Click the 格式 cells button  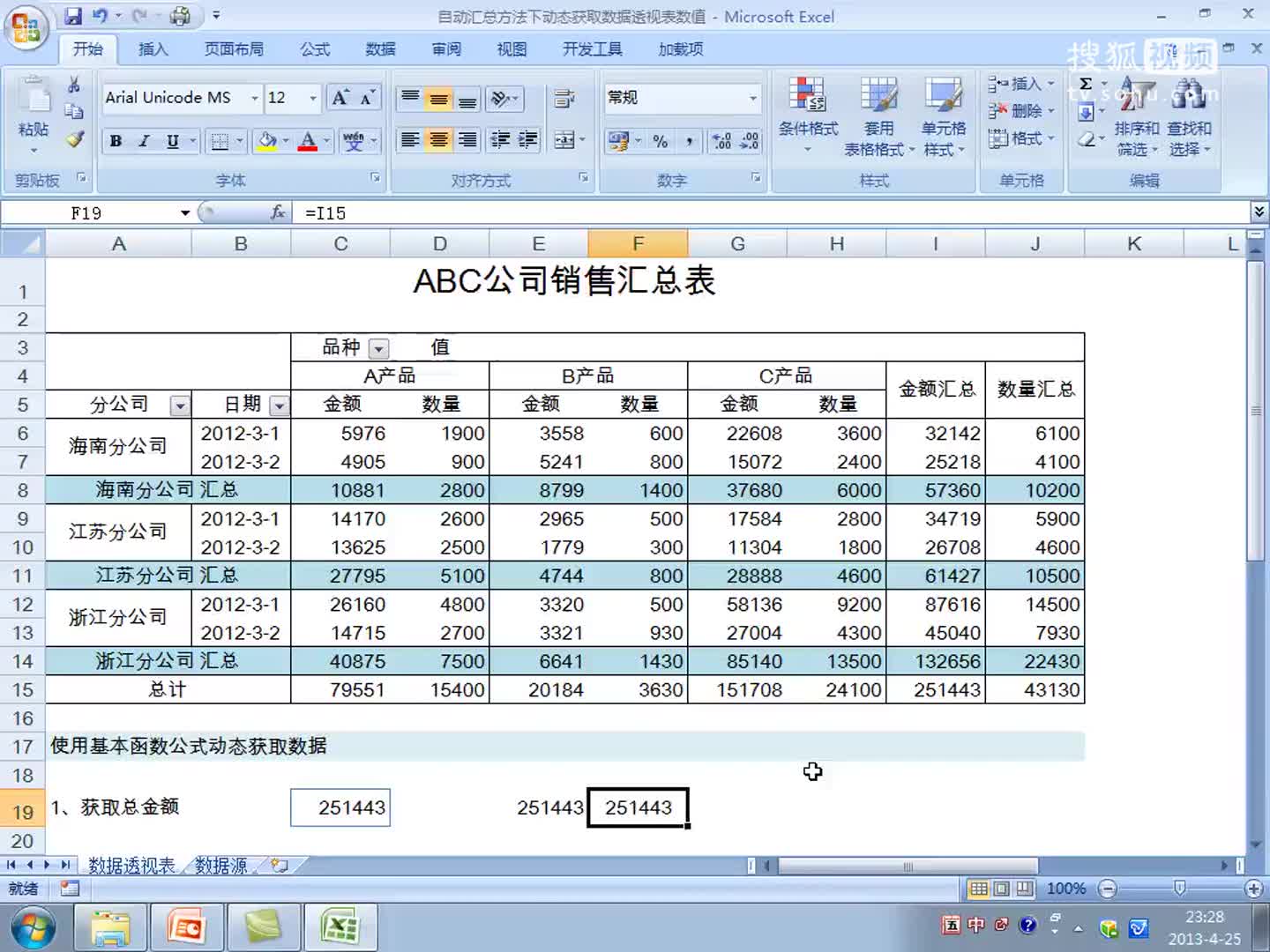point(1020,138)
